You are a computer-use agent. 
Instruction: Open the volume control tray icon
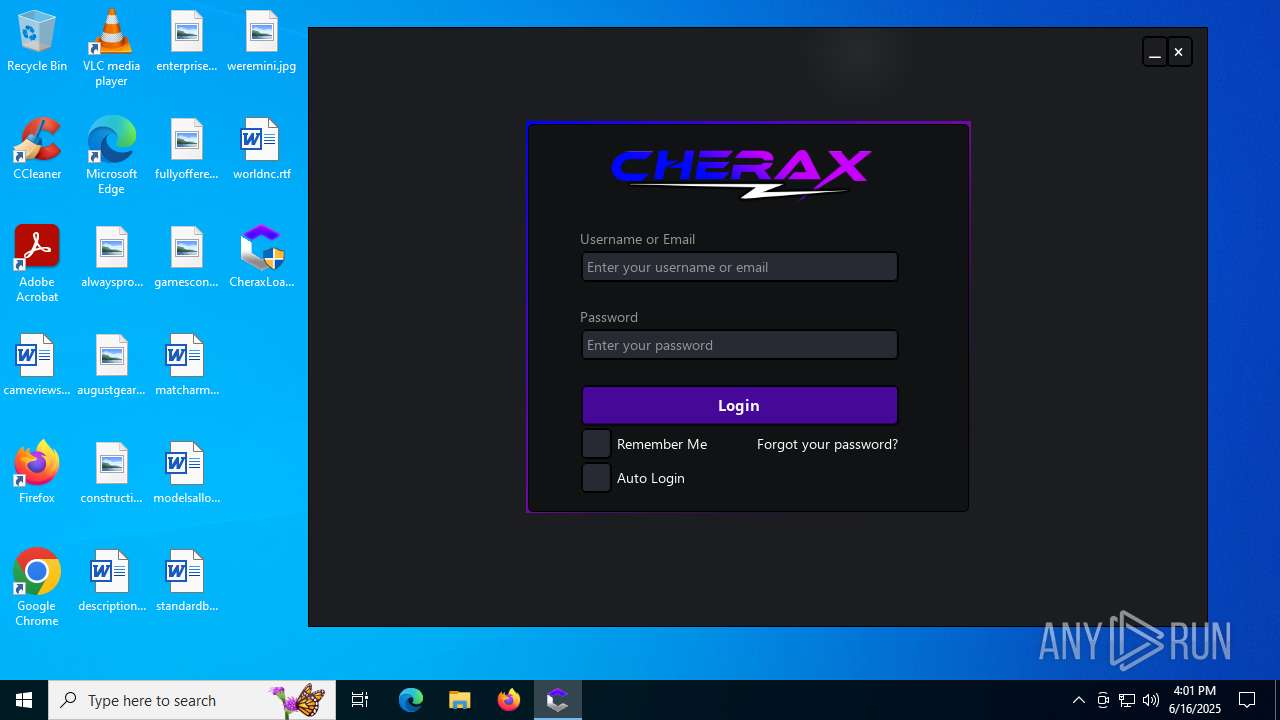[1151, 700]
